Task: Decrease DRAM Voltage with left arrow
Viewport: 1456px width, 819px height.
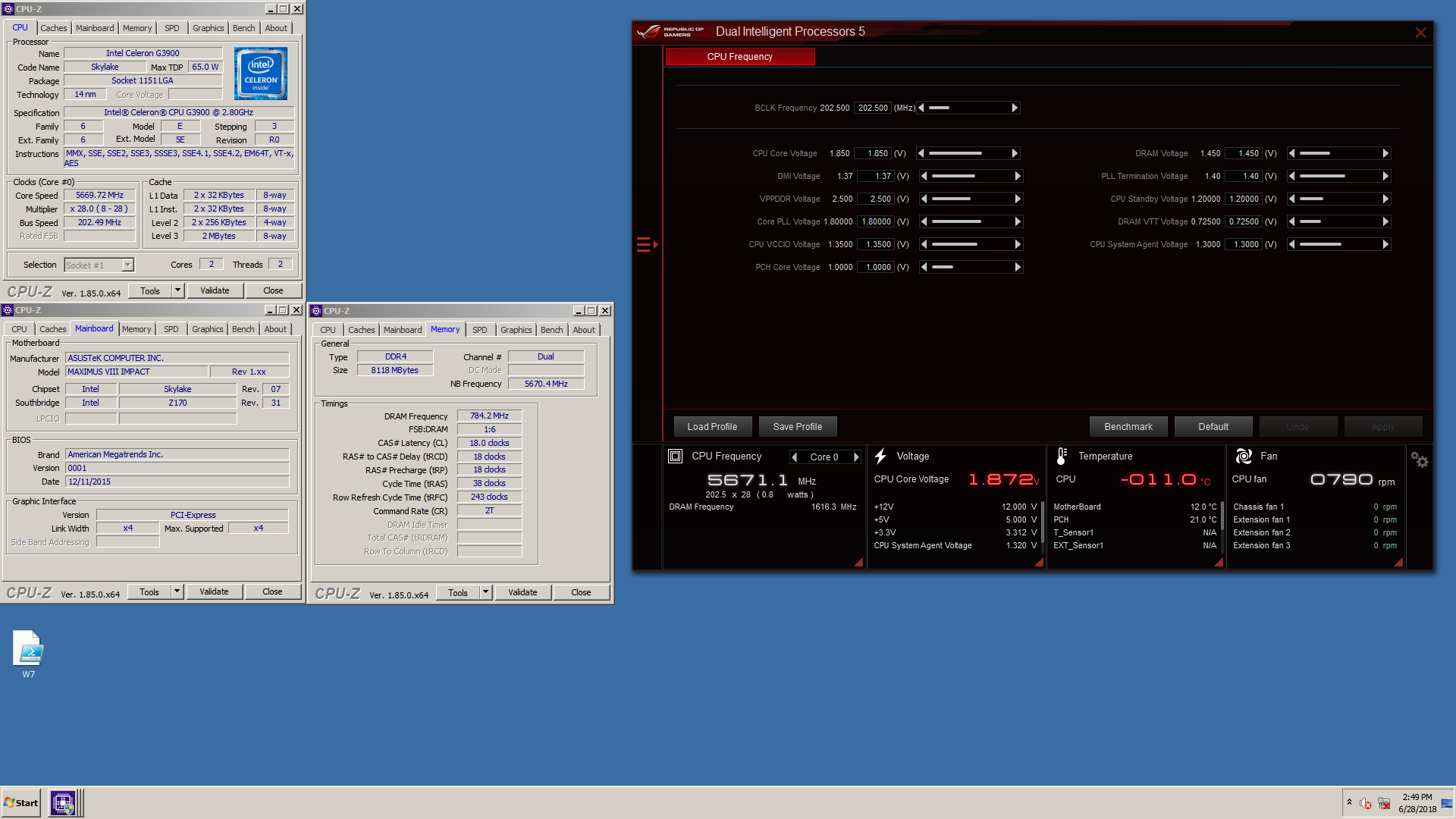Action: (1292, 153)
